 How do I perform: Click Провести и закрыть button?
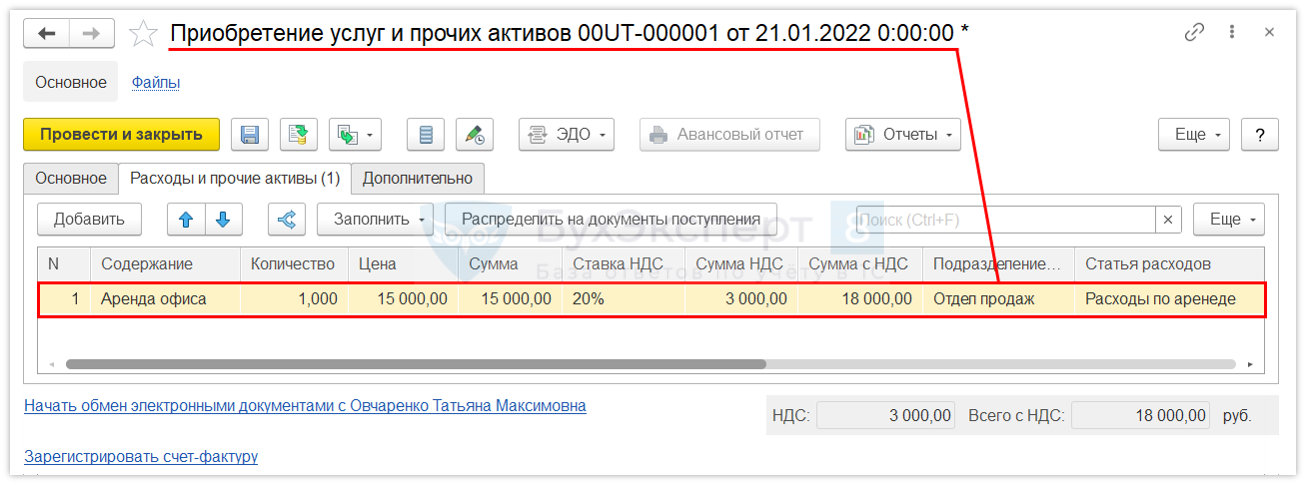pyautogui.click(x=121, y=134)
